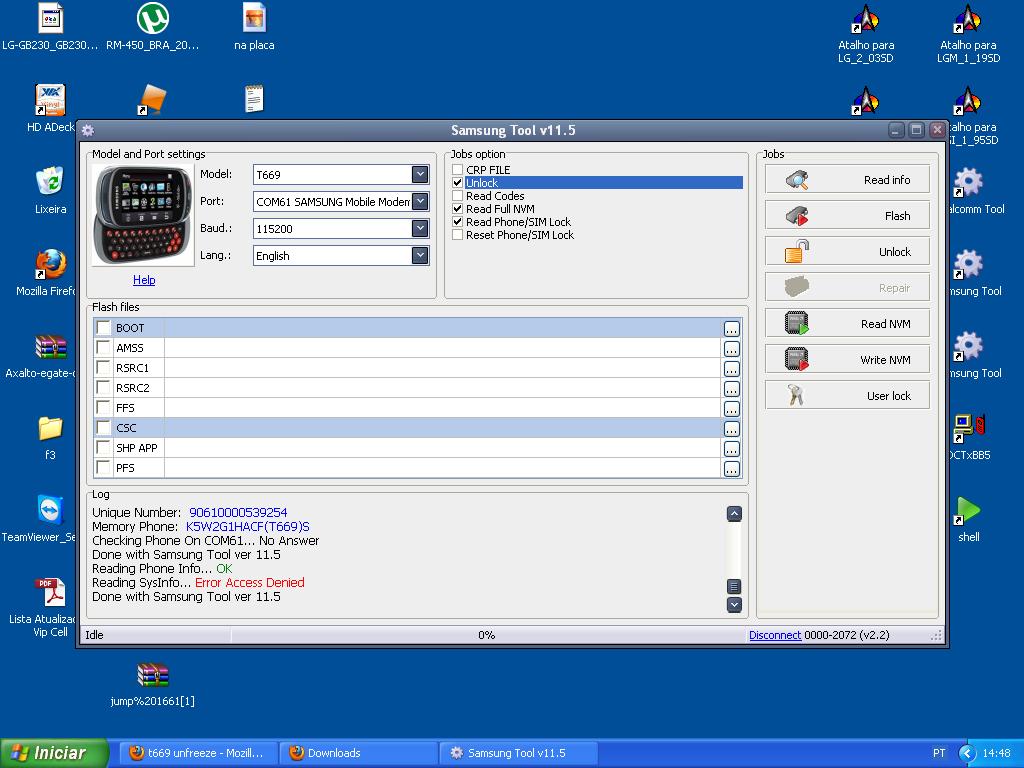Uncheck the Unlock jobs option
Screen dimensions: 1024x768
coord(458,183)
